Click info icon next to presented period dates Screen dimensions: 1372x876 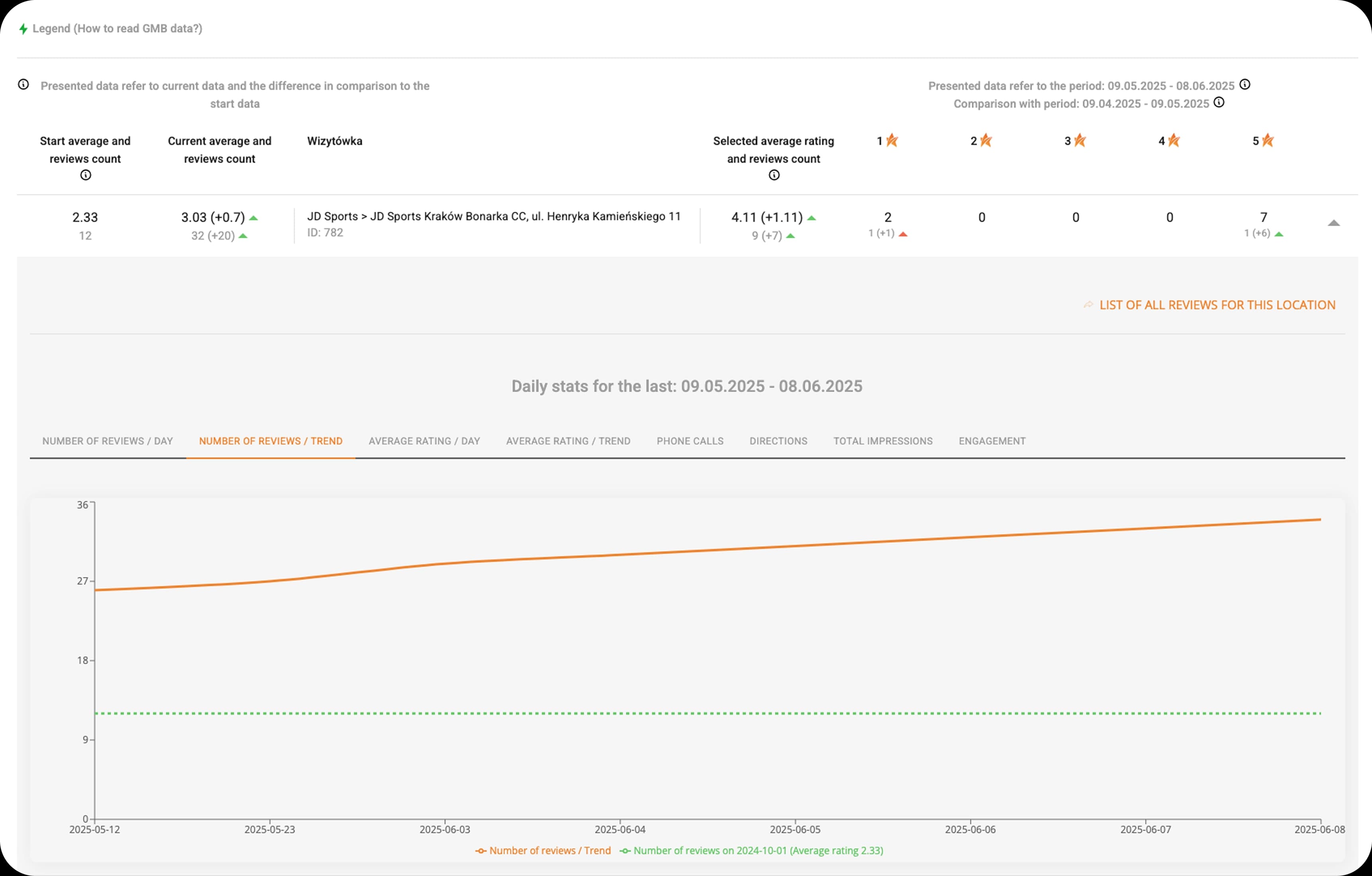(x=1245, y=85)
